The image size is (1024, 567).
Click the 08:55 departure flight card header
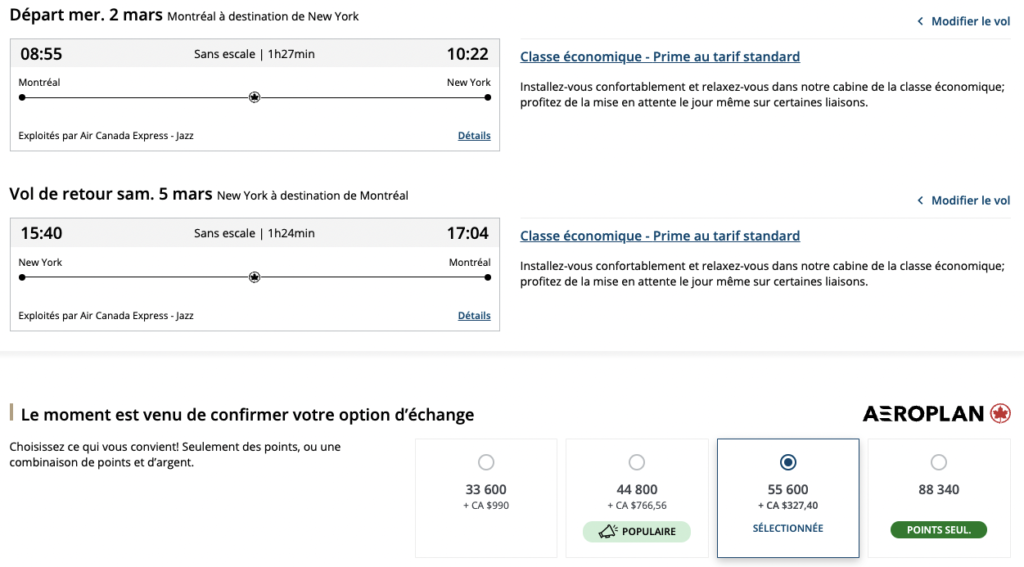point(254,54)
